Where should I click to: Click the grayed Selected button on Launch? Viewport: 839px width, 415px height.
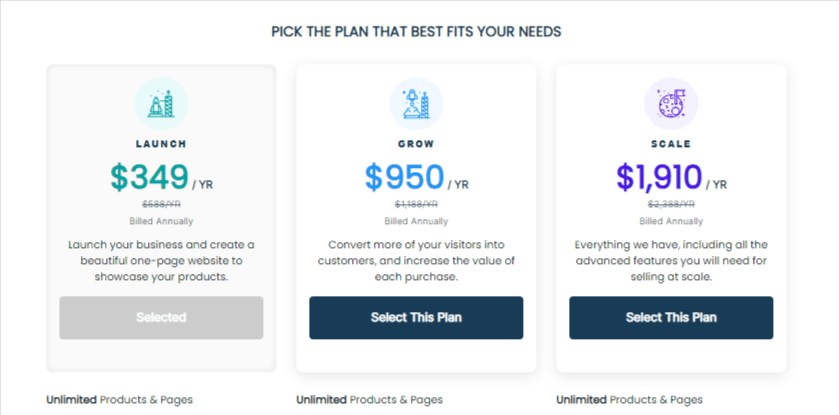(x=161, y=318)
